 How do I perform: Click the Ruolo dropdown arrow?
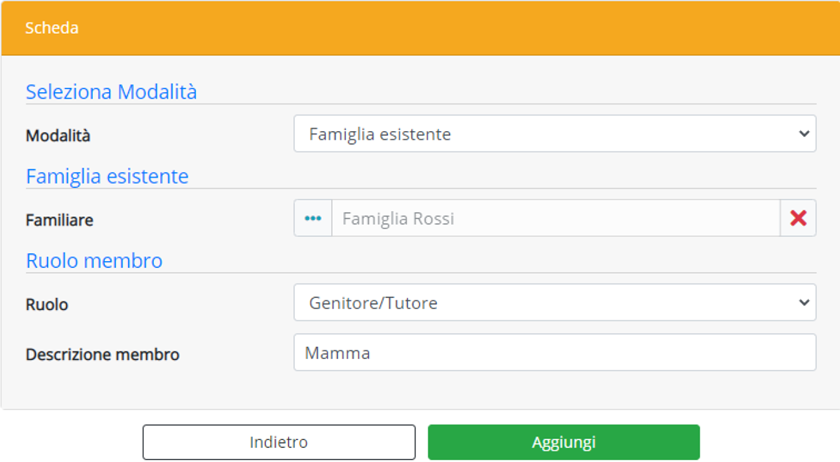pyautogui.click(x=804, y=302)
